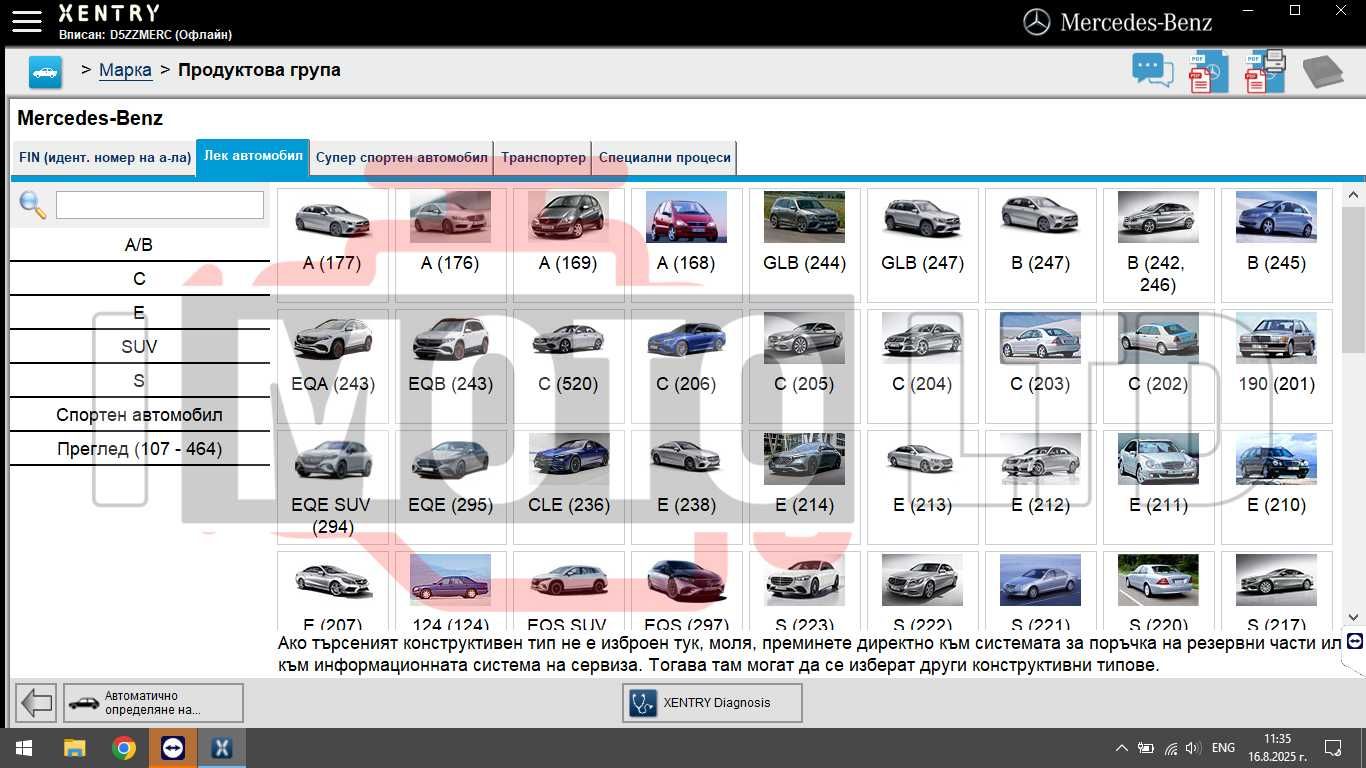Select FIN (идент. номер на а-ла) tab
1366x768 pixels.
104,158
